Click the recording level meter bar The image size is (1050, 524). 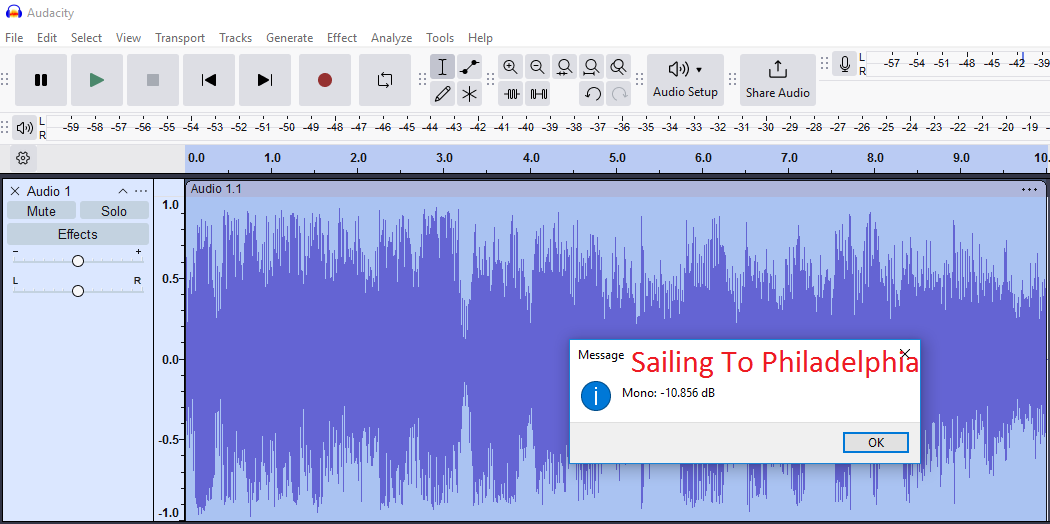(959, 64)
